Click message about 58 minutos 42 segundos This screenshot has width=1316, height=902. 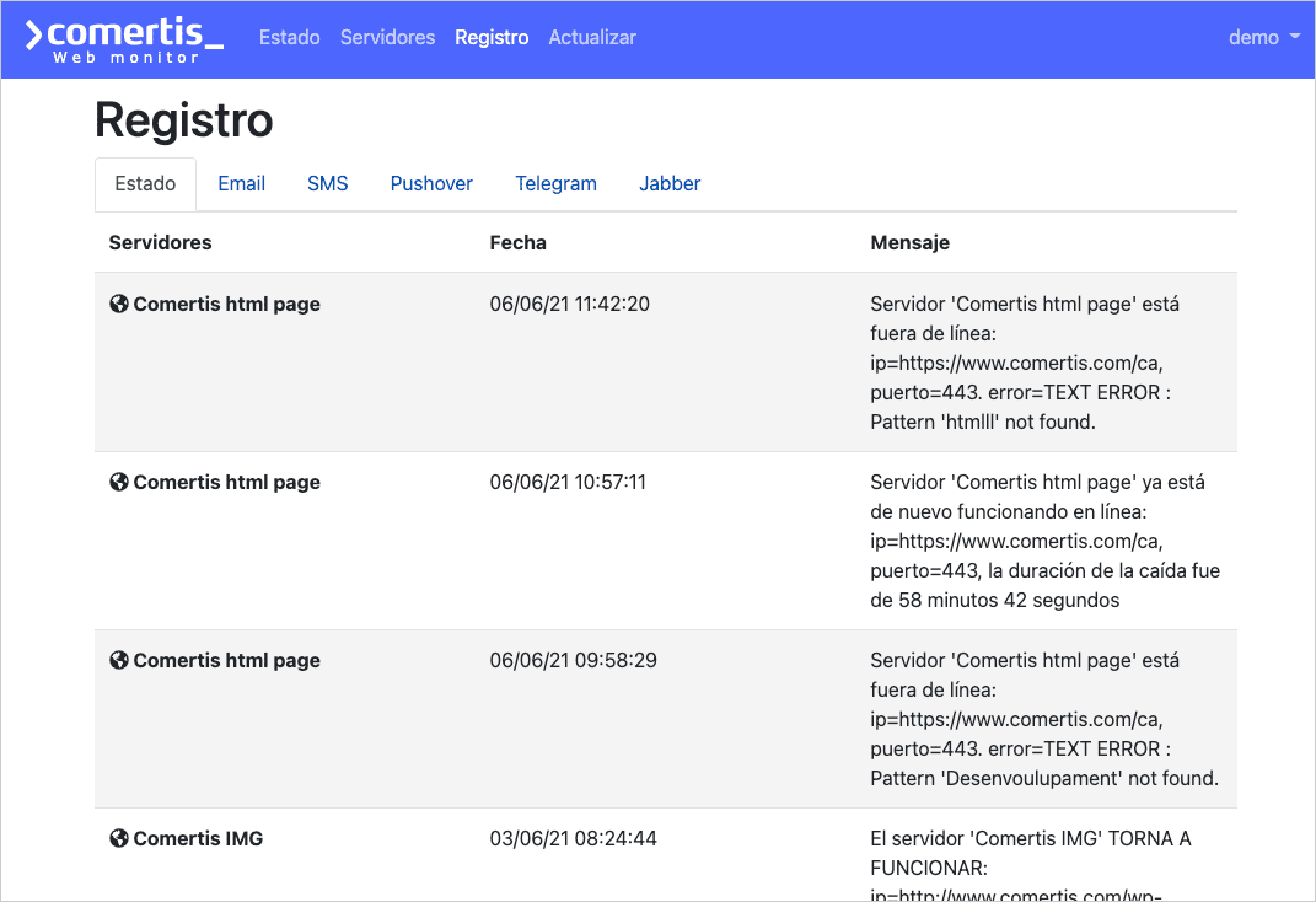1045,541
